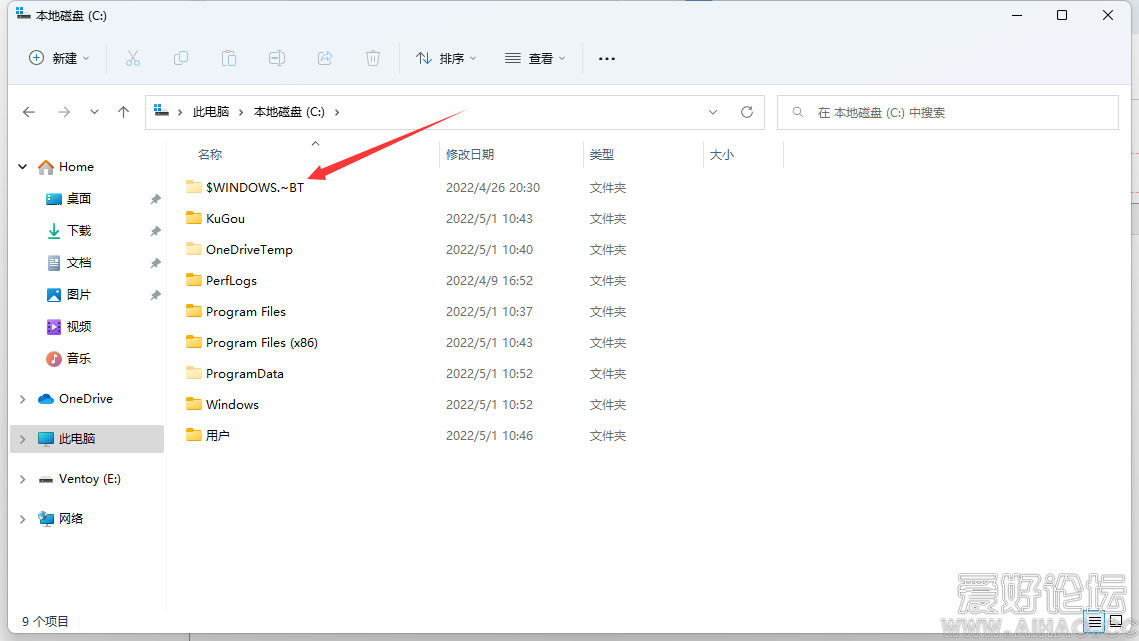Expand Ventoy (E:) in the navigation pane
Screen dimensions: 1139x641
(x=22, y=478)
